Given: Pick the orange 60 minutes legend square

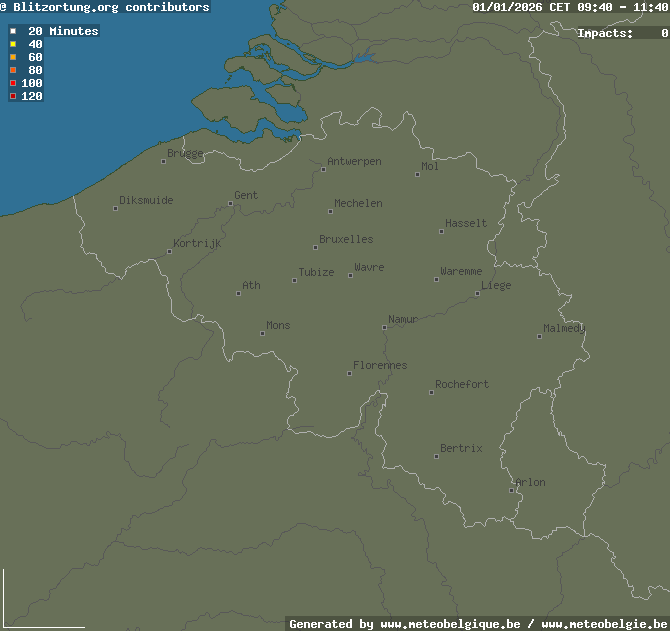Looking at the screenshot, I should (x=13, y=57).
